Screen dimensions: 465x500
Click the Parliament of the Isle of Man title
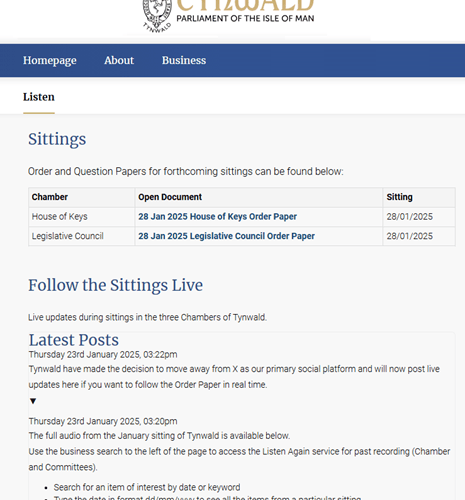(245, 18)
